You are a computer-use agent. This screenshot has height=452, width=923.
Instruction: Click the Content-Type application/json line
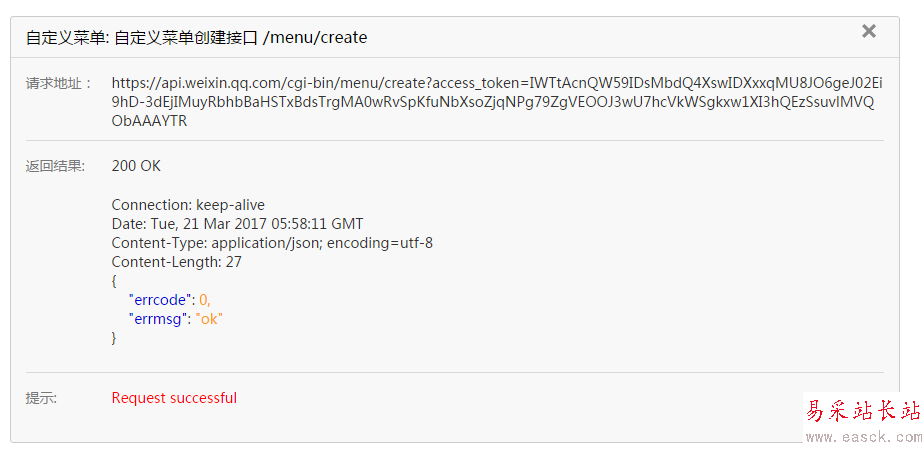272,243
